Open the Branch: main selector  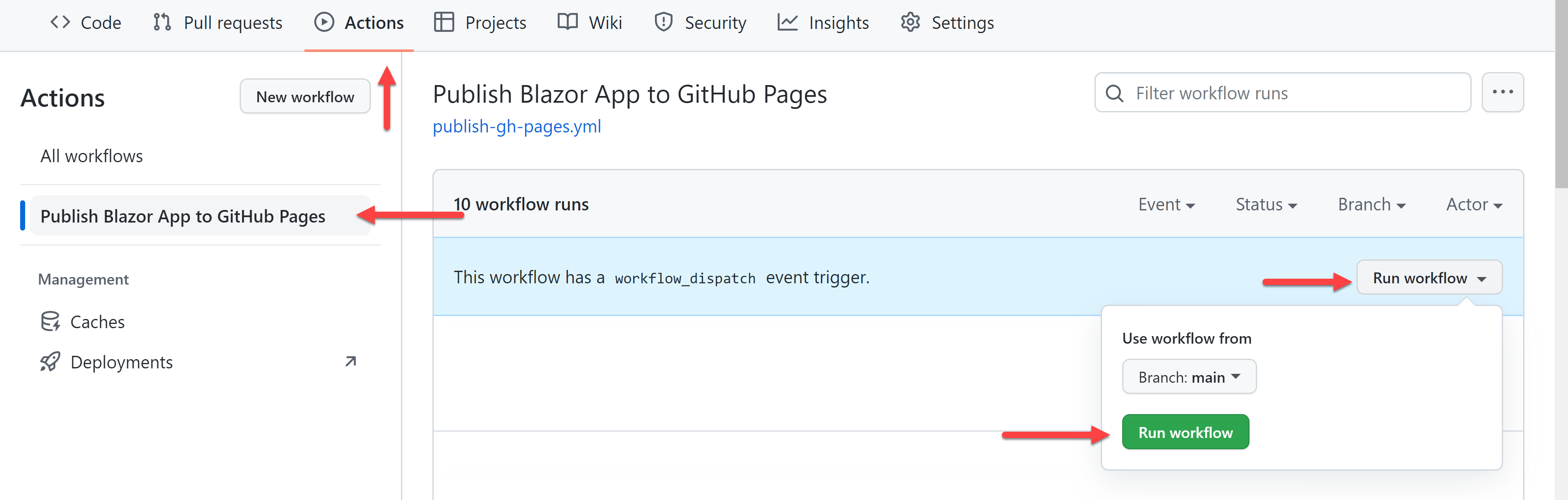(x=1189, y=377)
